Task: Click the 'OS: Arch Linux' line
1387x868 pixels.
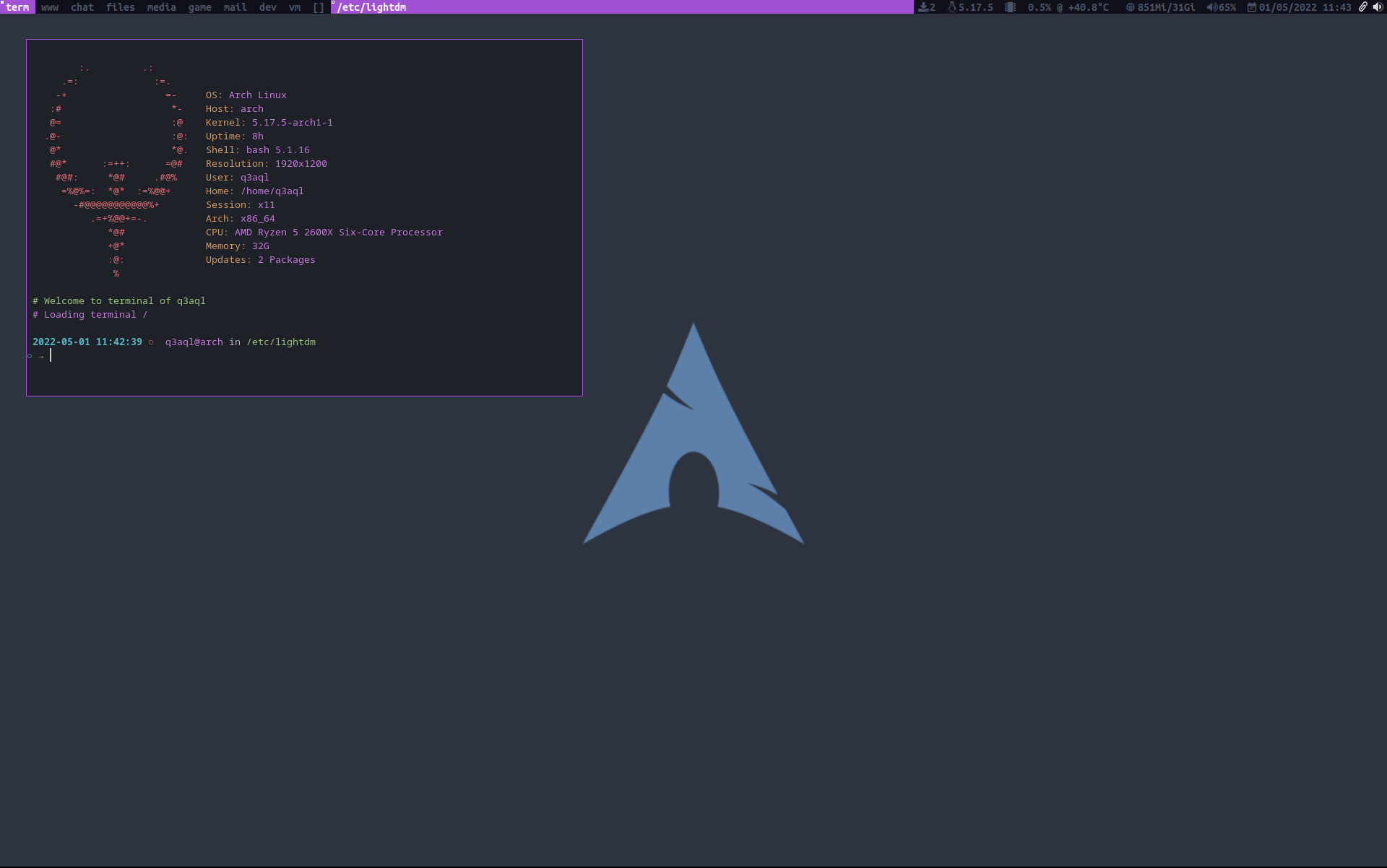Action: [x=246, y=95]
